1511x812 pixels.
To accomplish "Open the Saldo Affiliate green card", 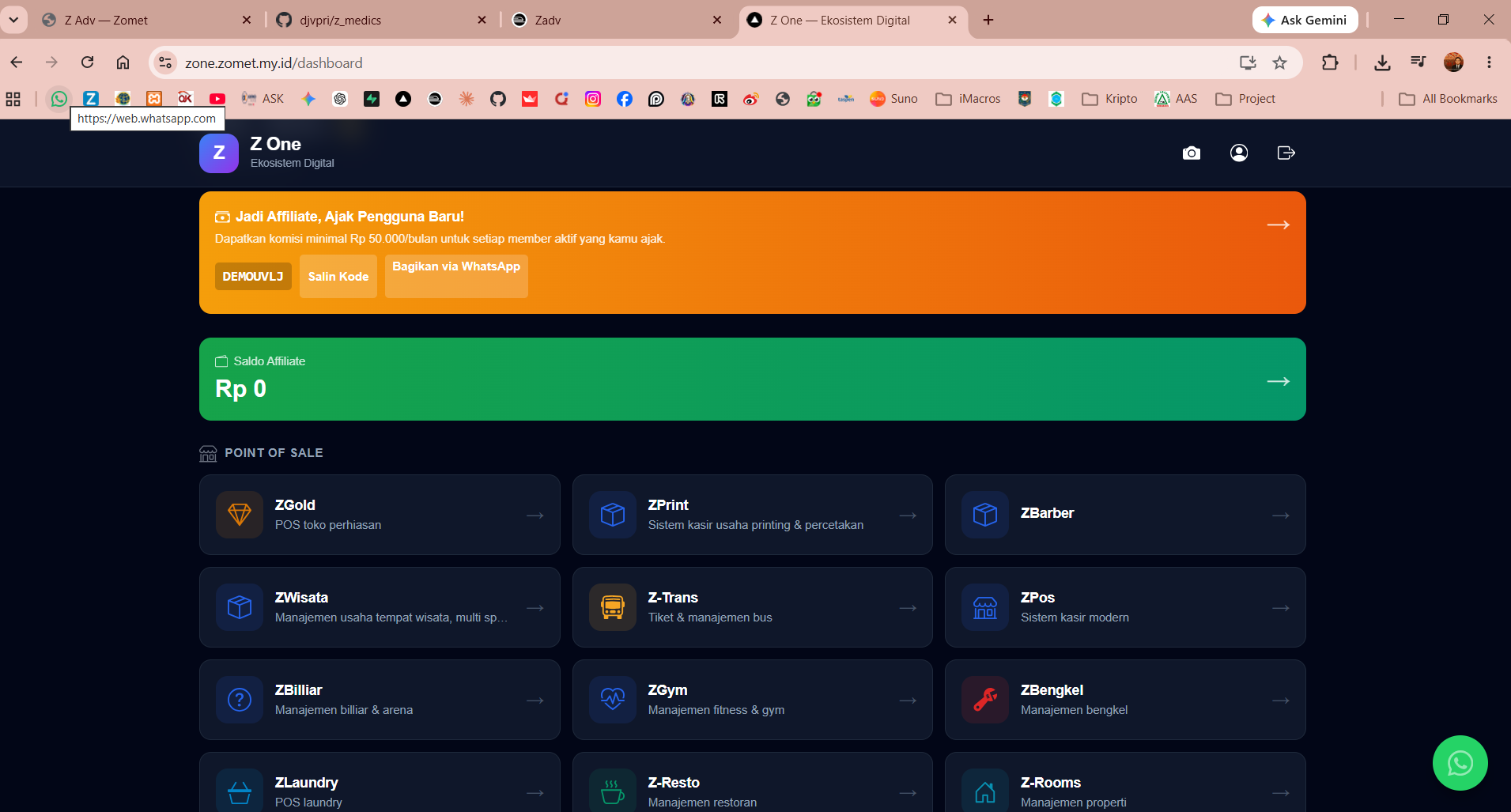I will coord(753,379).
